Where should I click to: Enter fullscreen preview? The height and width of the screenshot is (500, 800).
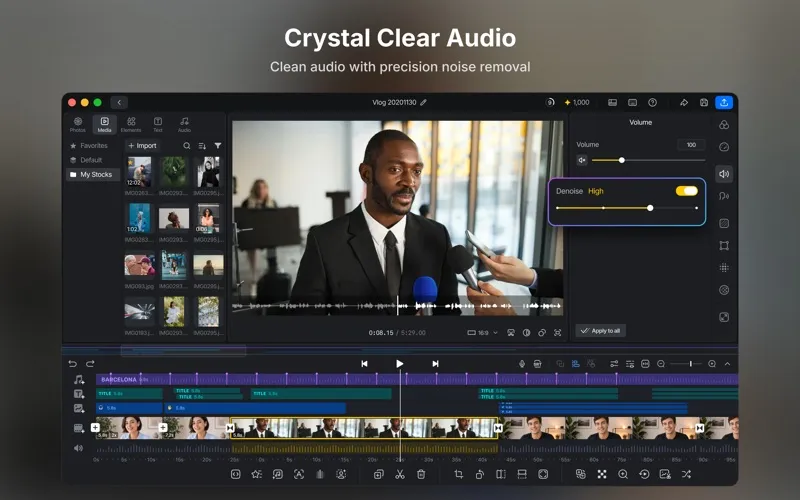[x=558, y=333]
